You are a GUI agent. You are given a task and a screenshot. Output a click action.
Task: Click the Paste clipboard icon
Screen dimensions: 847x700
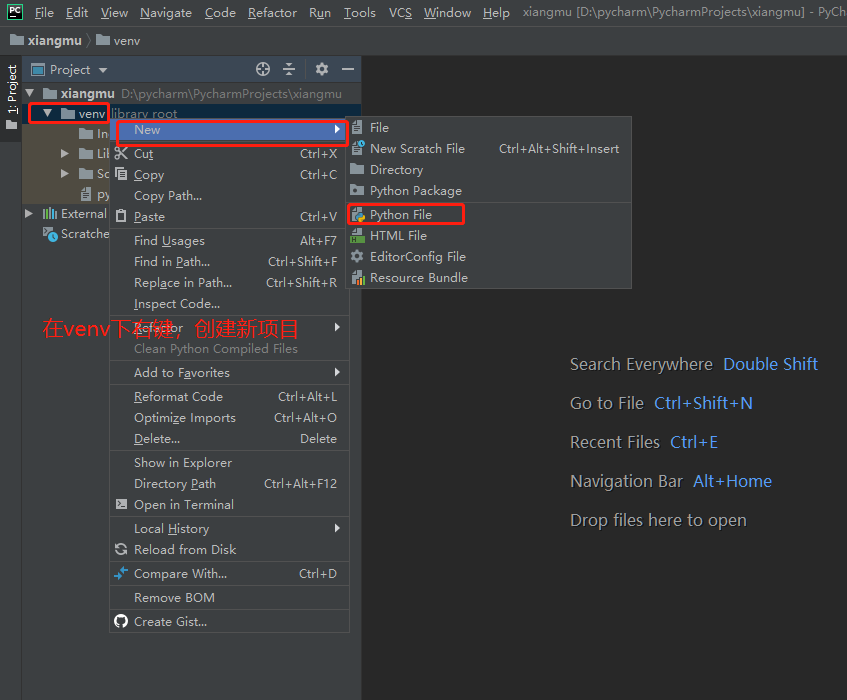pyautogui.click(x=122, y=217)
